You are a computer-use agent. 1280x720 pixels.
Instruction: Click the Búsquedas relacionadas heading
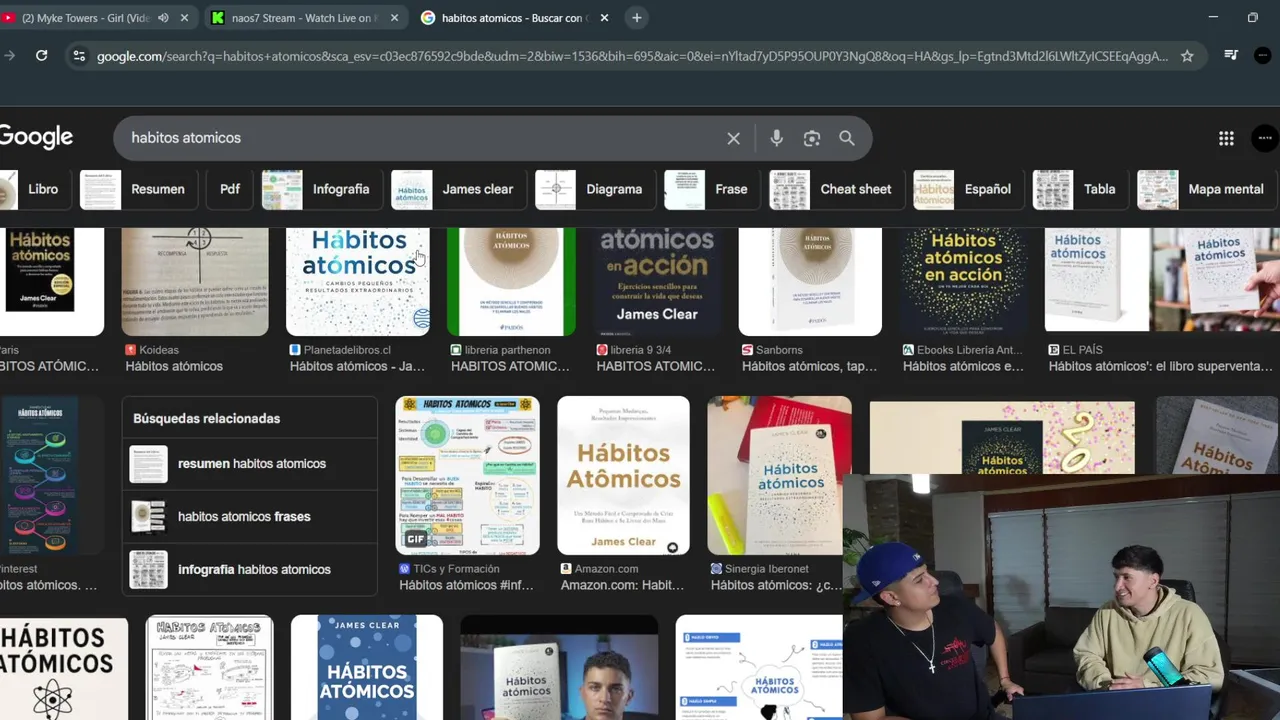[x=206, y=418]
